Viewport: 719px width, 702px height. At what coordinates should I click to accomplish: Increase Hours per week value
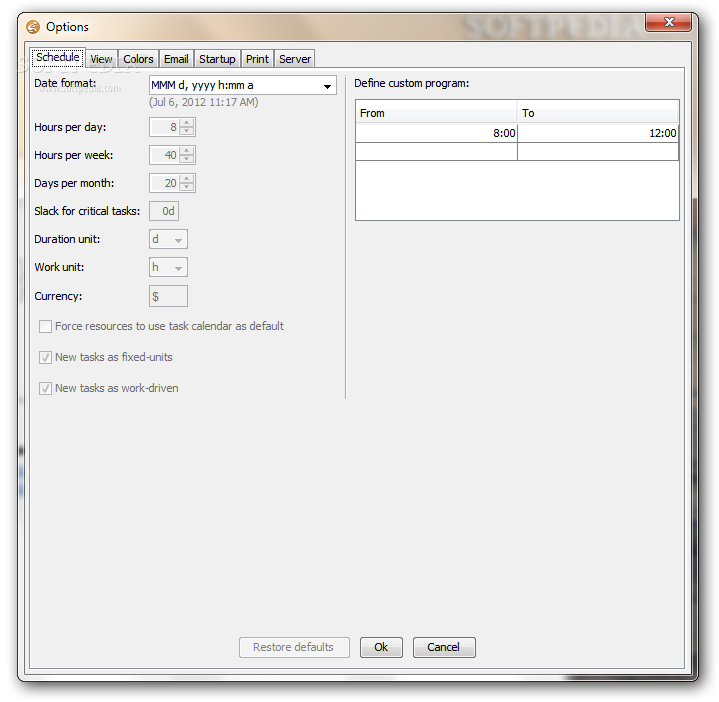pyautogui.click(x=186, y=151)
